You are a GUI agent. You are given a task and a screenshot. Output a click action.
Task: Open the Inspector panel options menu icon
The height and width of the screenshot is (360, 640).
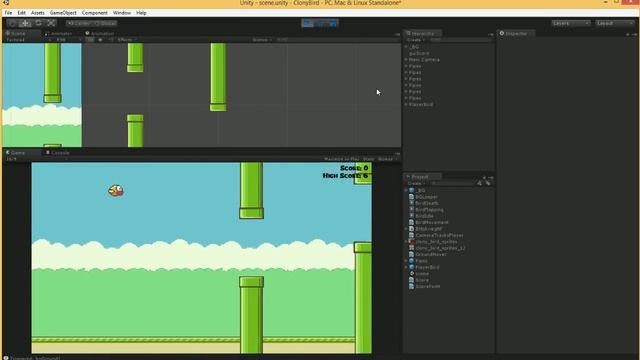634,34
